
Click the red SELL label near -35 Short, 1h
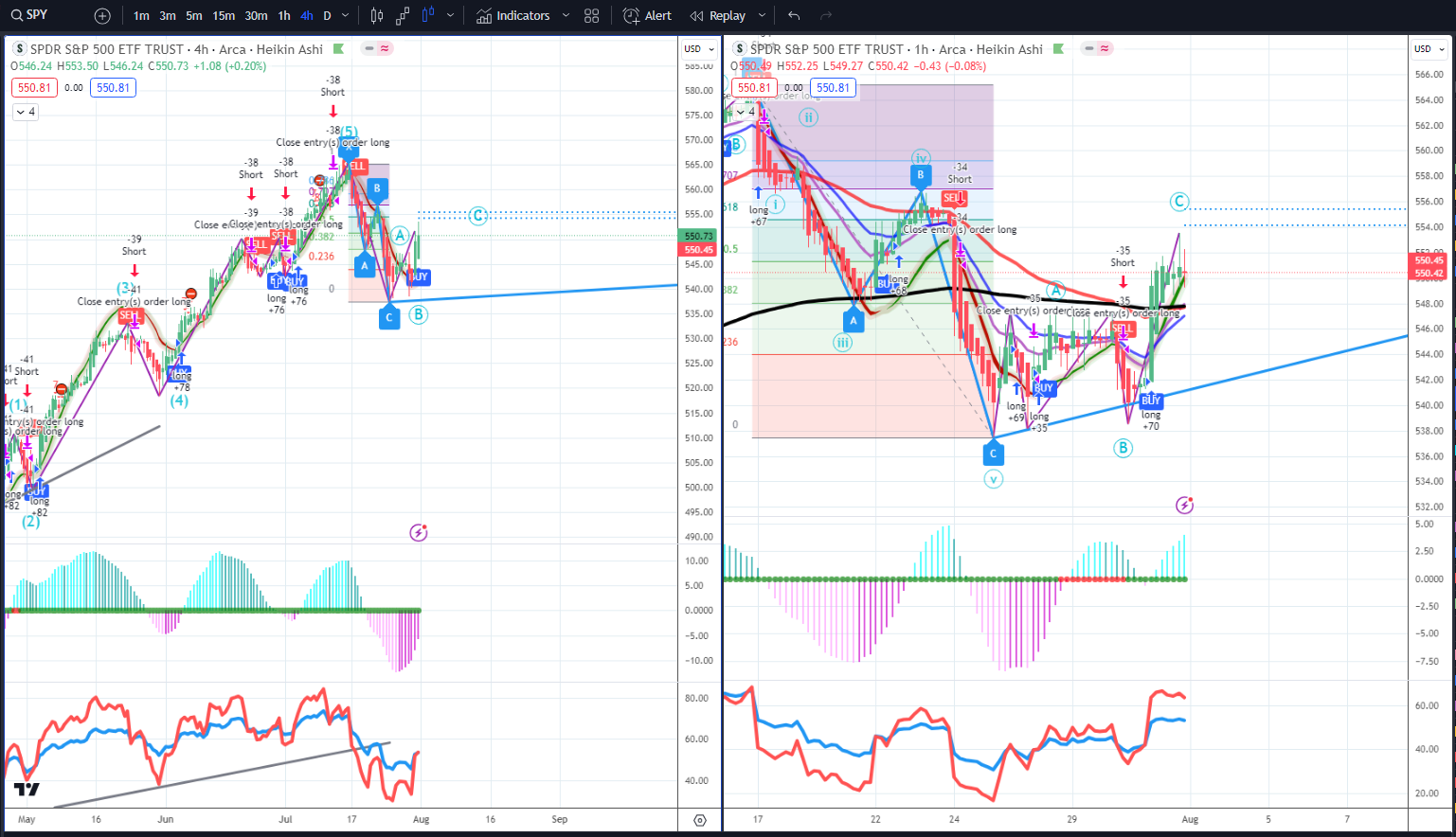(x=1123, y=329)
